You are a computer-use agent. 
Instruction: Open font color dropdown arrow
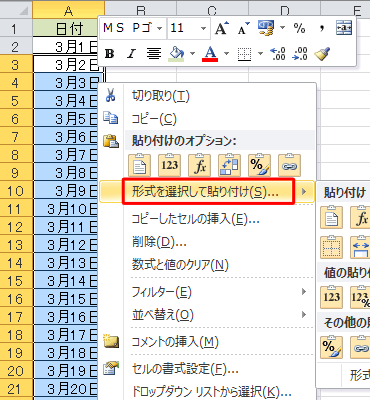226,54
